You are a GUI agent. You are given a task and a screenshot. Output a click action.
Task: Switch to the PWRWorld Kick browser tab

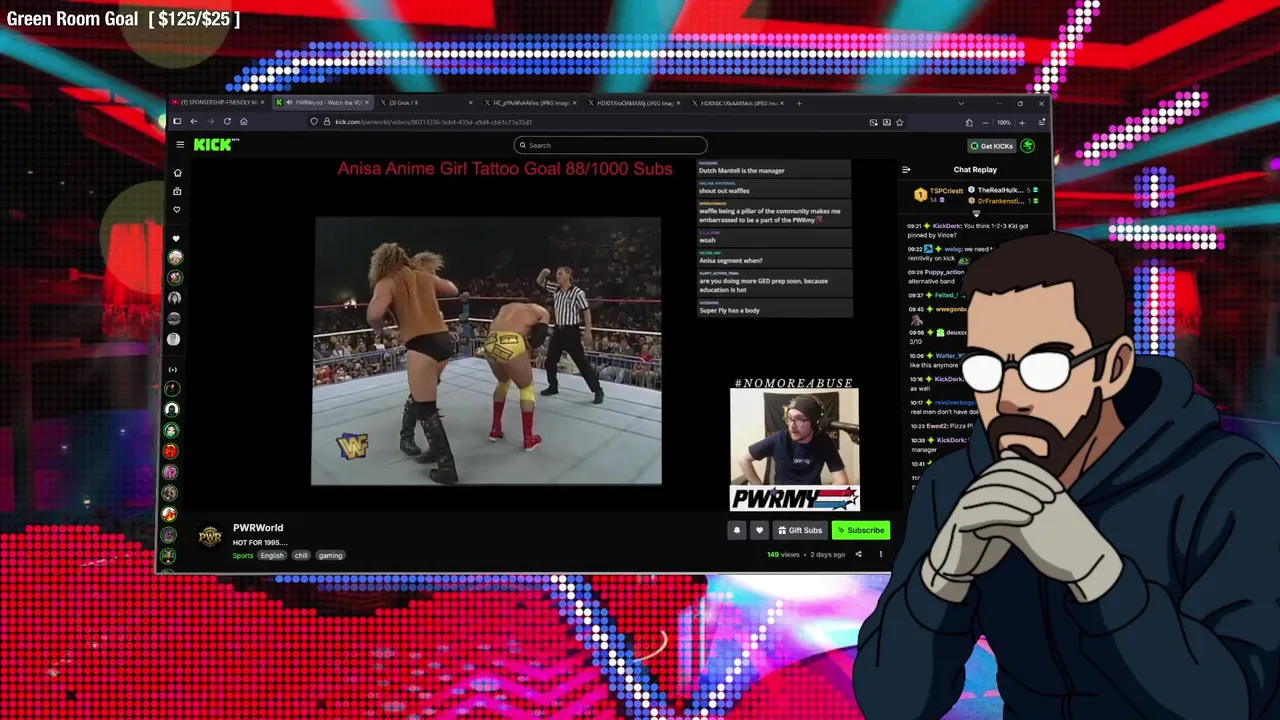324,103
